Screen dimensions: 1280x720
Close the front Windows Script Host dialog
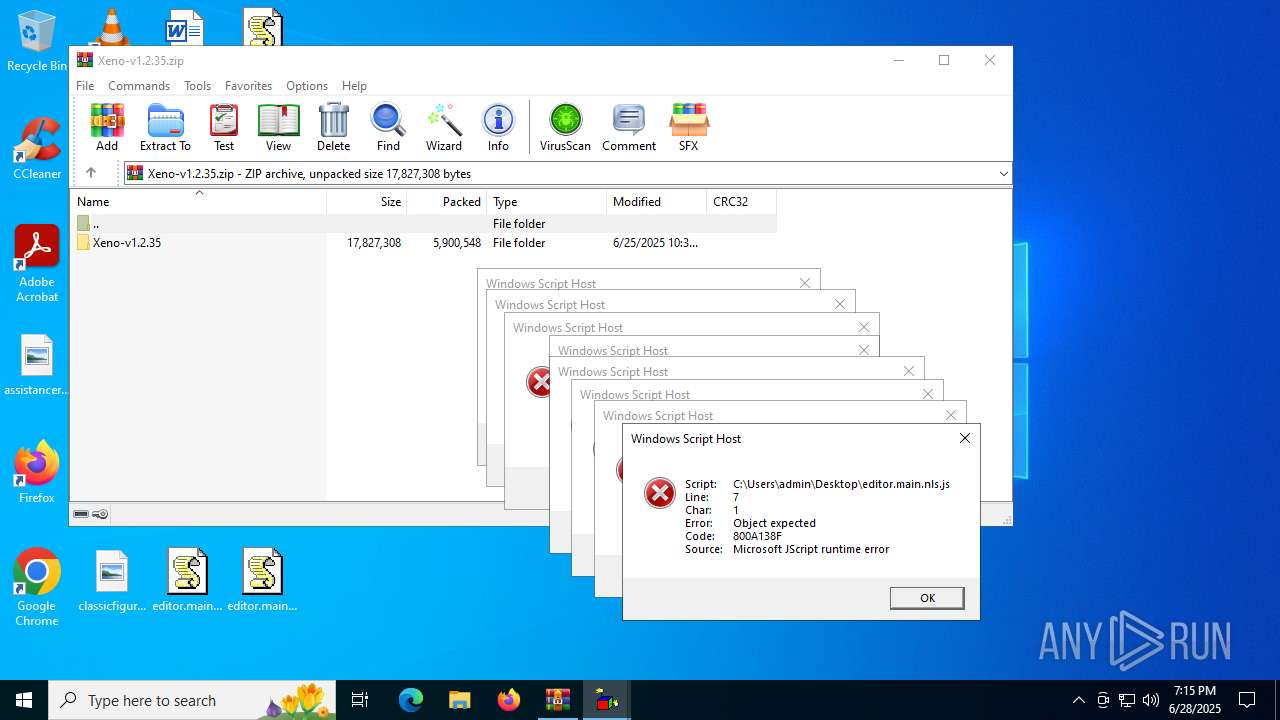[x=964, y=438]
